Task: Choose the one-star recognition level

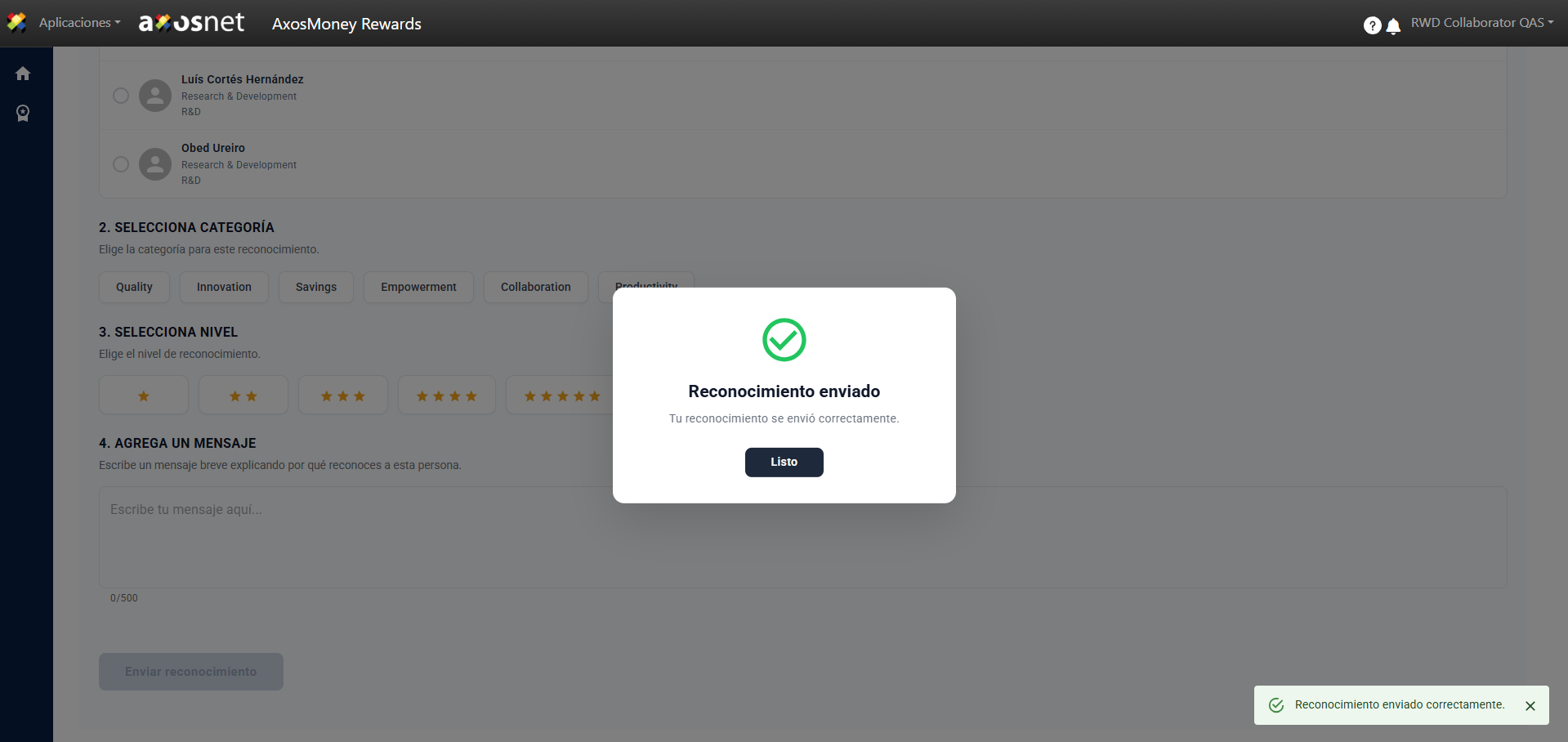Action: click(144, 396)
